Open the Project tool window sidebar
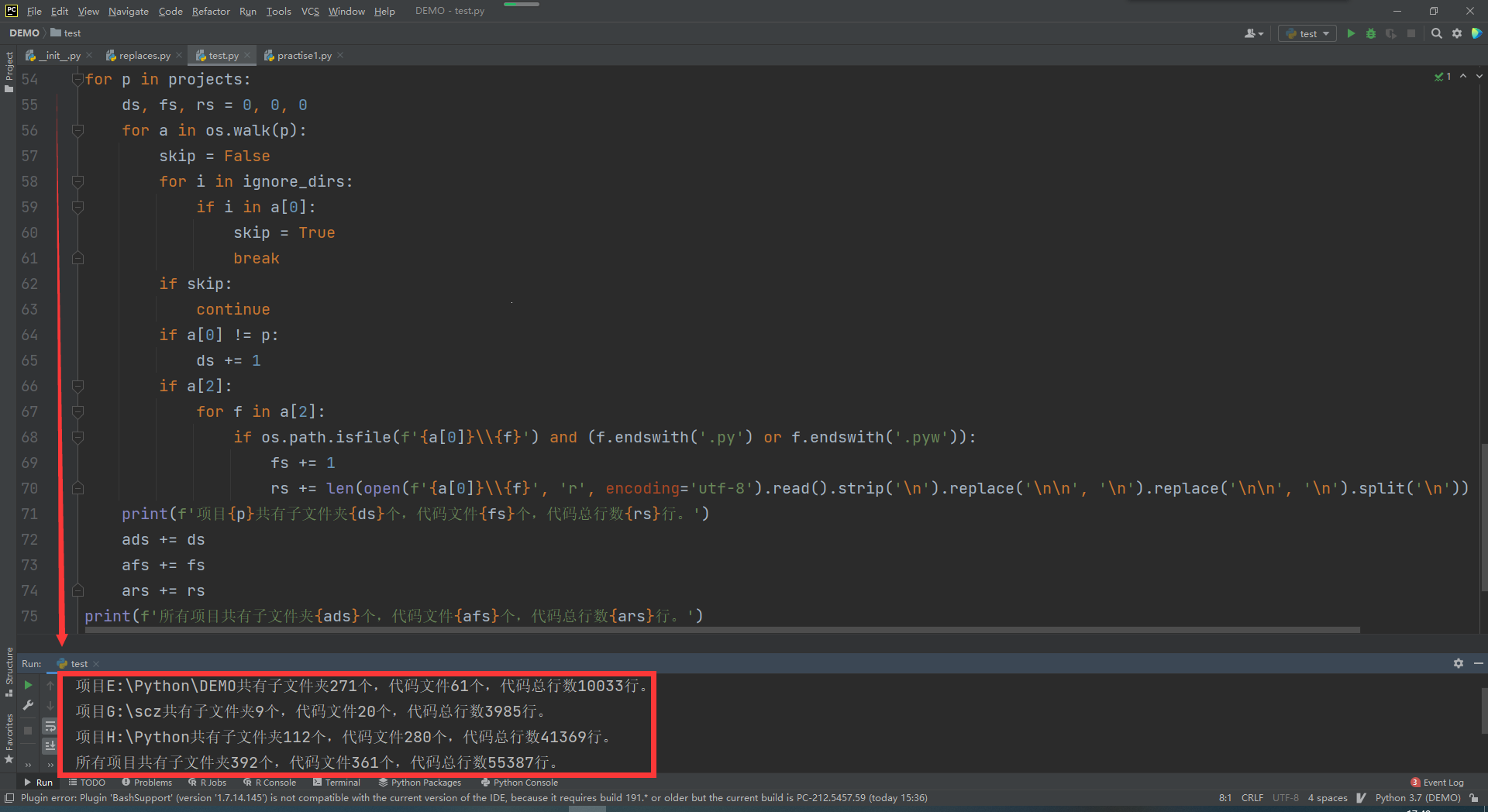Viewport: 1488px width, 812px height. pos(9,71)
